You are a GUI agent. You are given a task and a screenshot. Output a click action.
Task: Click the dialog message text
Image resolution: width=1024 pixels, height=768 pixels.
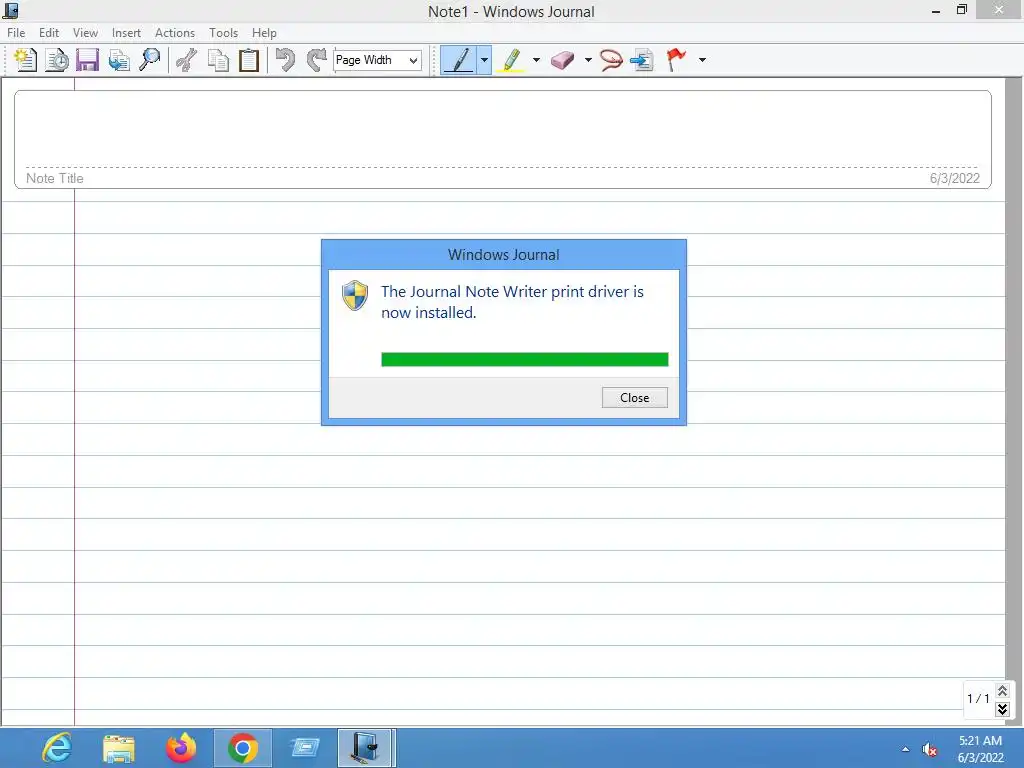point(512,302)
